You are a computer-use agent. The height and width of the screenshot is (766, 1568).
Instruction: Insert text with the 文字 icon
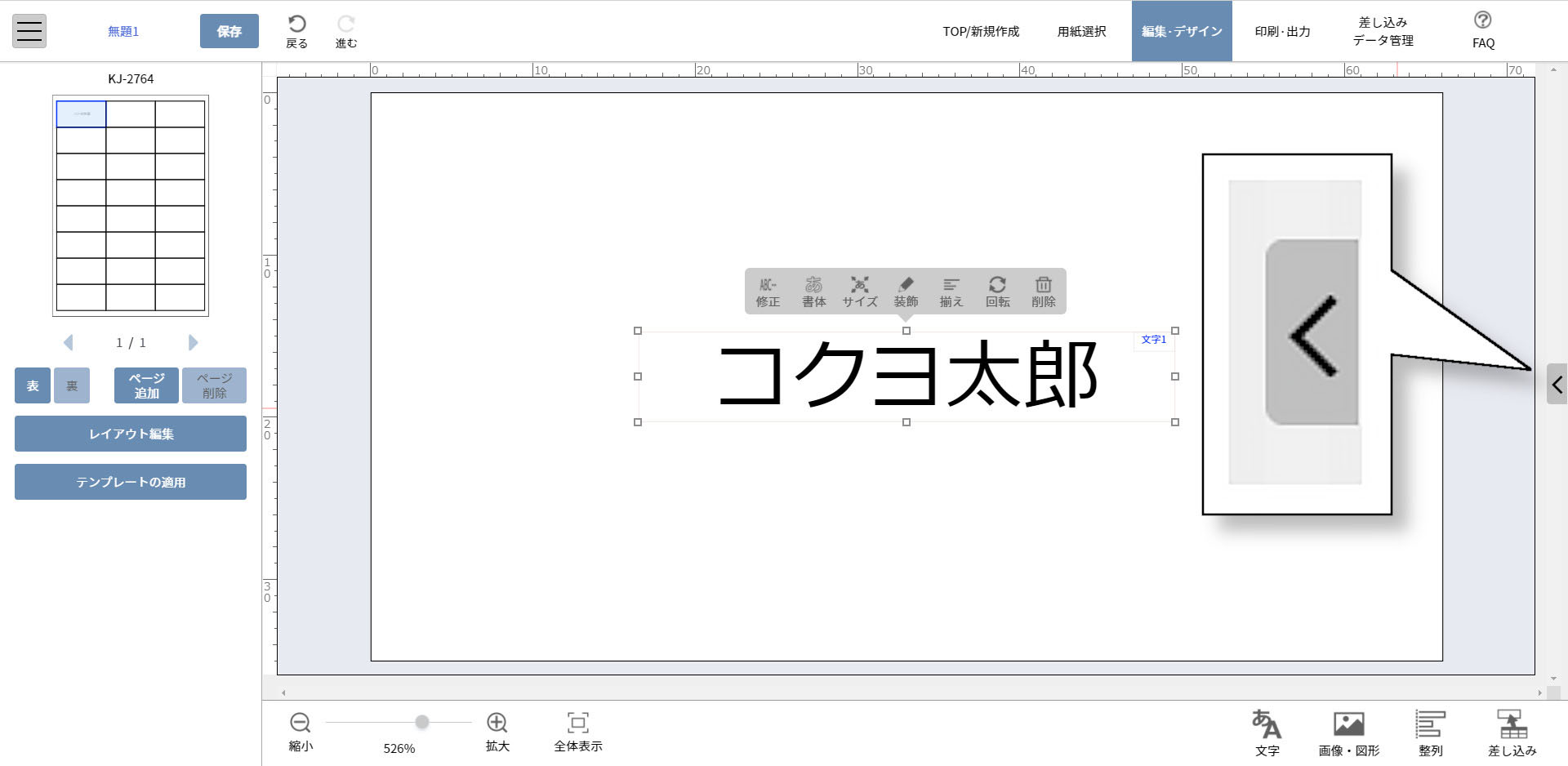[1267, 731]
